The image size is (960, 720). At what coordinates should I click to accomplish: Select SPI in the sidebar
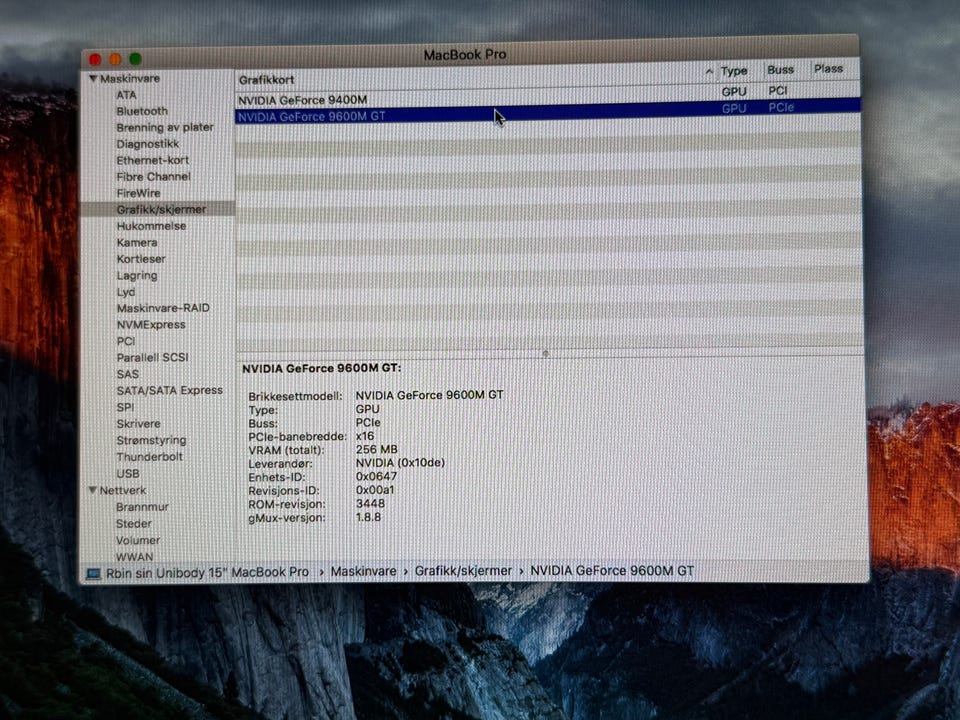(125, 407)
